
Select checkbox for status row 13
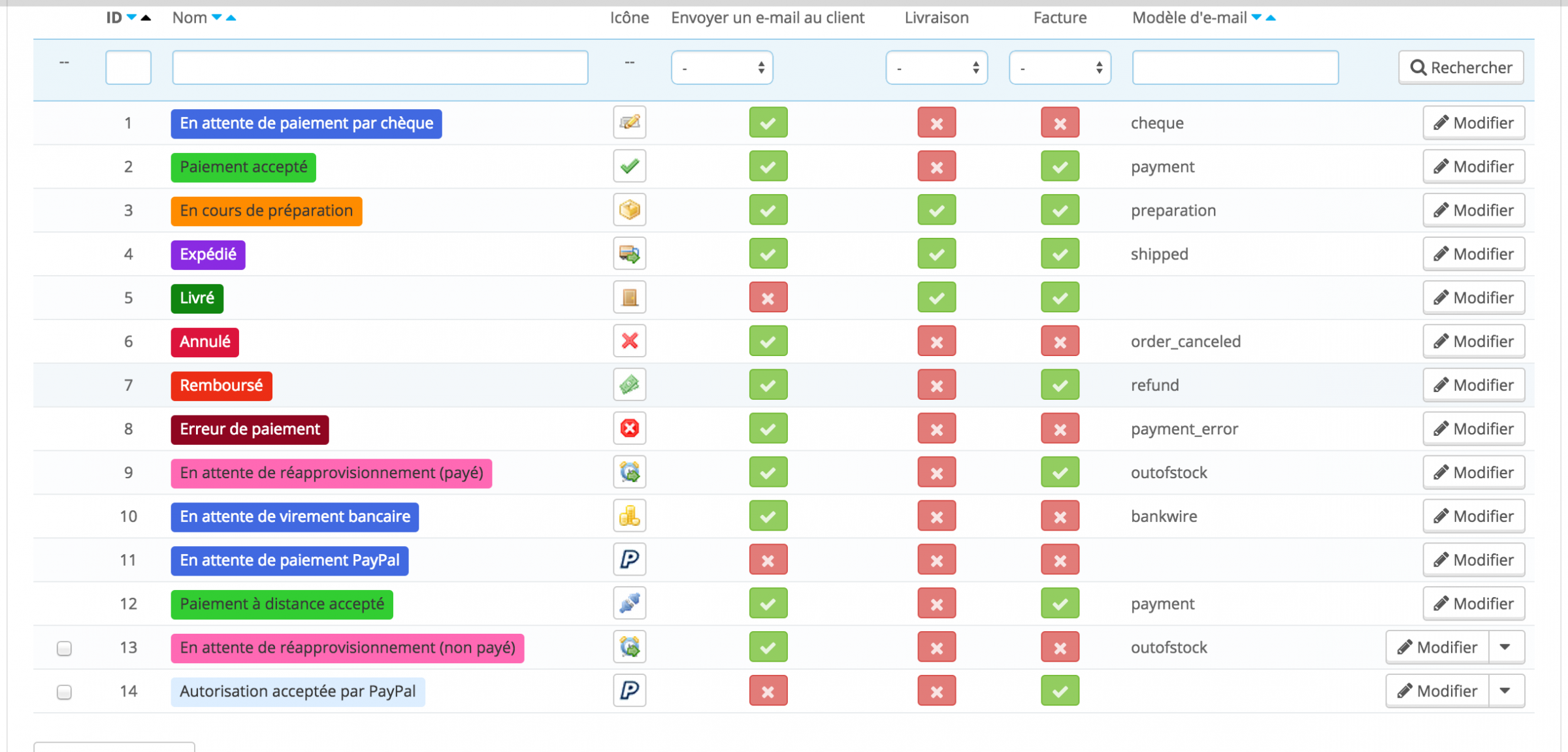tap(64, 648)
